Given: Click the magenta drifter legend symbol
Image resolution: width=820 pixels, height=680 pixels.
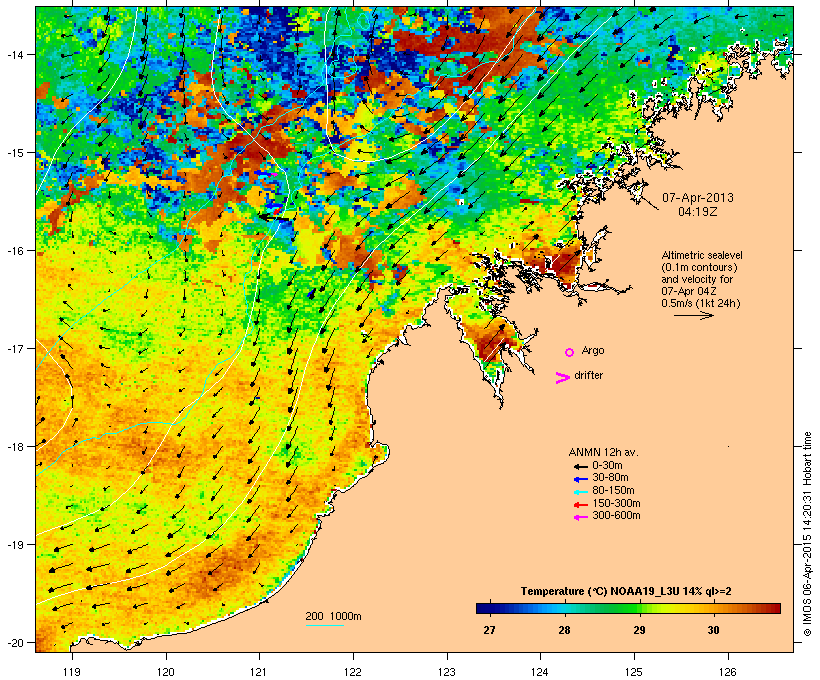Looking at the screenshot, I should [x=562, y=378].
